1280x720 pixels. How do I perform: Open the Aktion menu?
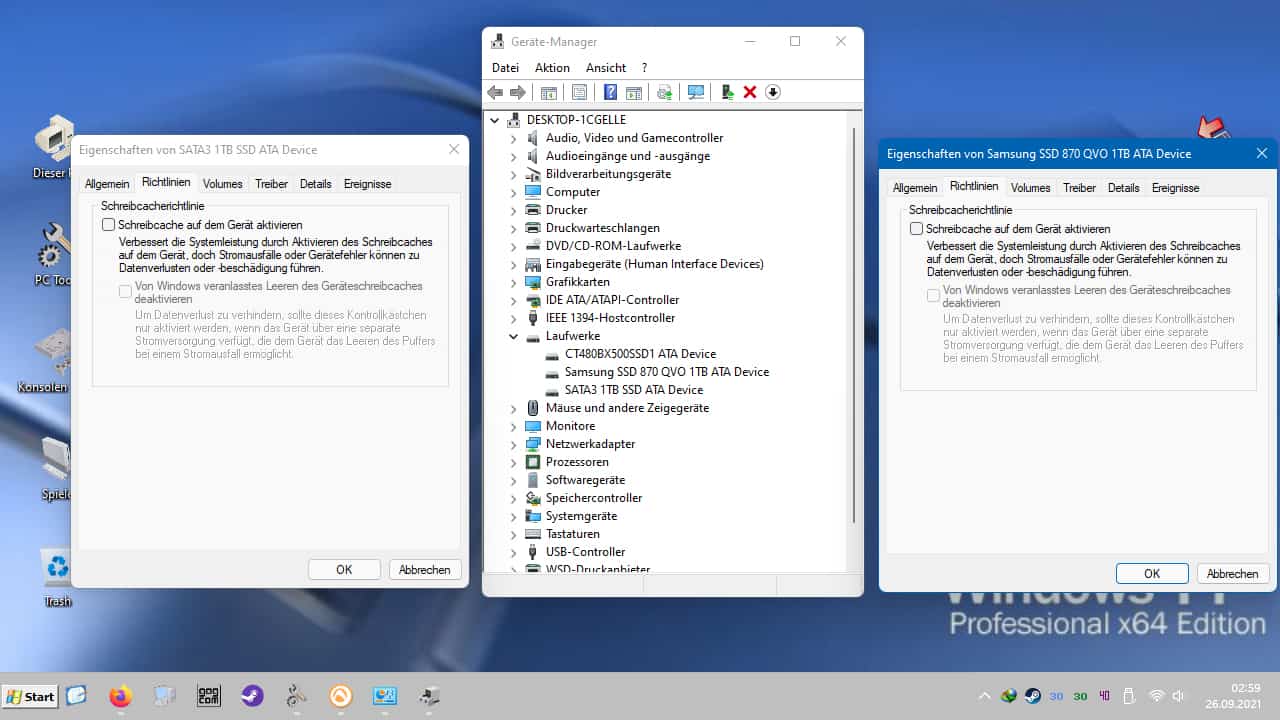[x=552, y=68]
